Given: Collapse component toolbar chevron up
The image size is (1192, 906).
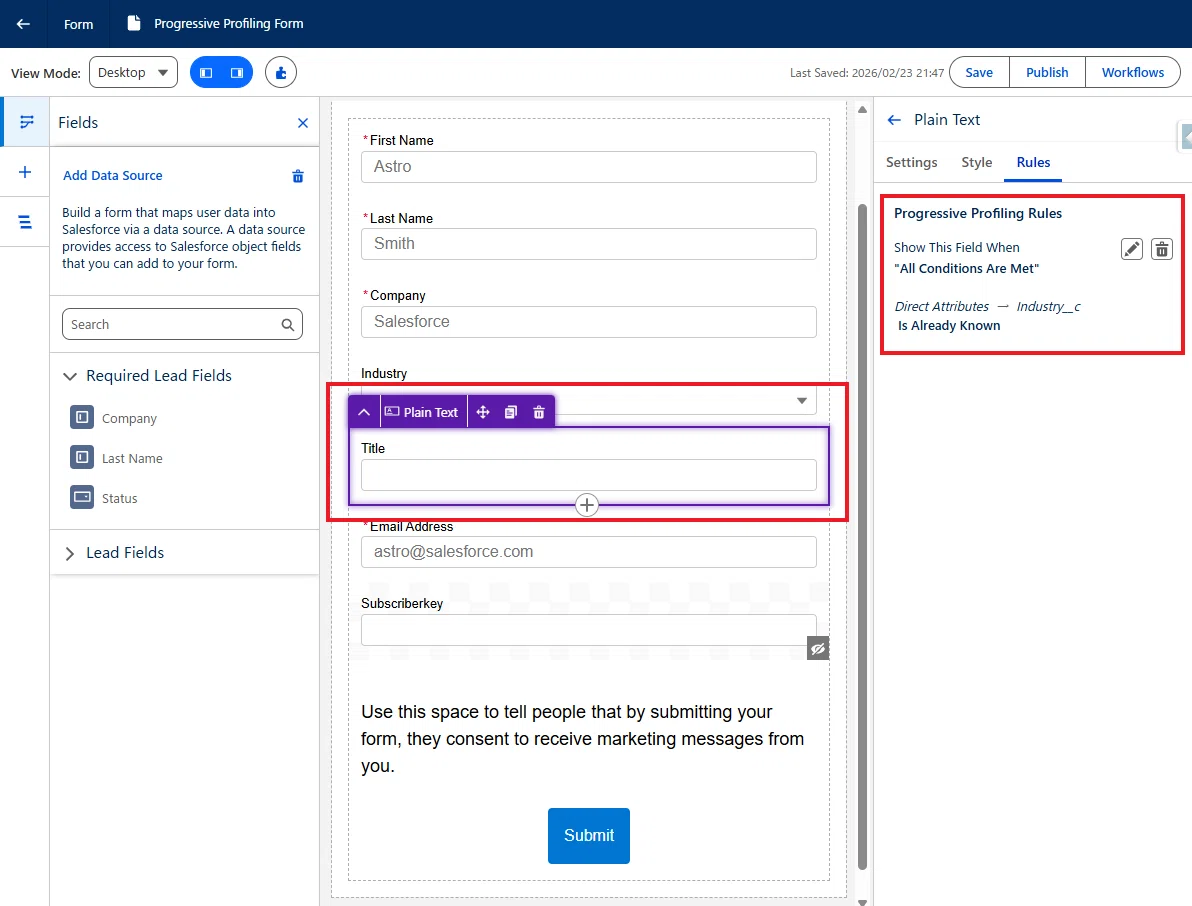Looking at the screenshot, I should coord(364,412).
